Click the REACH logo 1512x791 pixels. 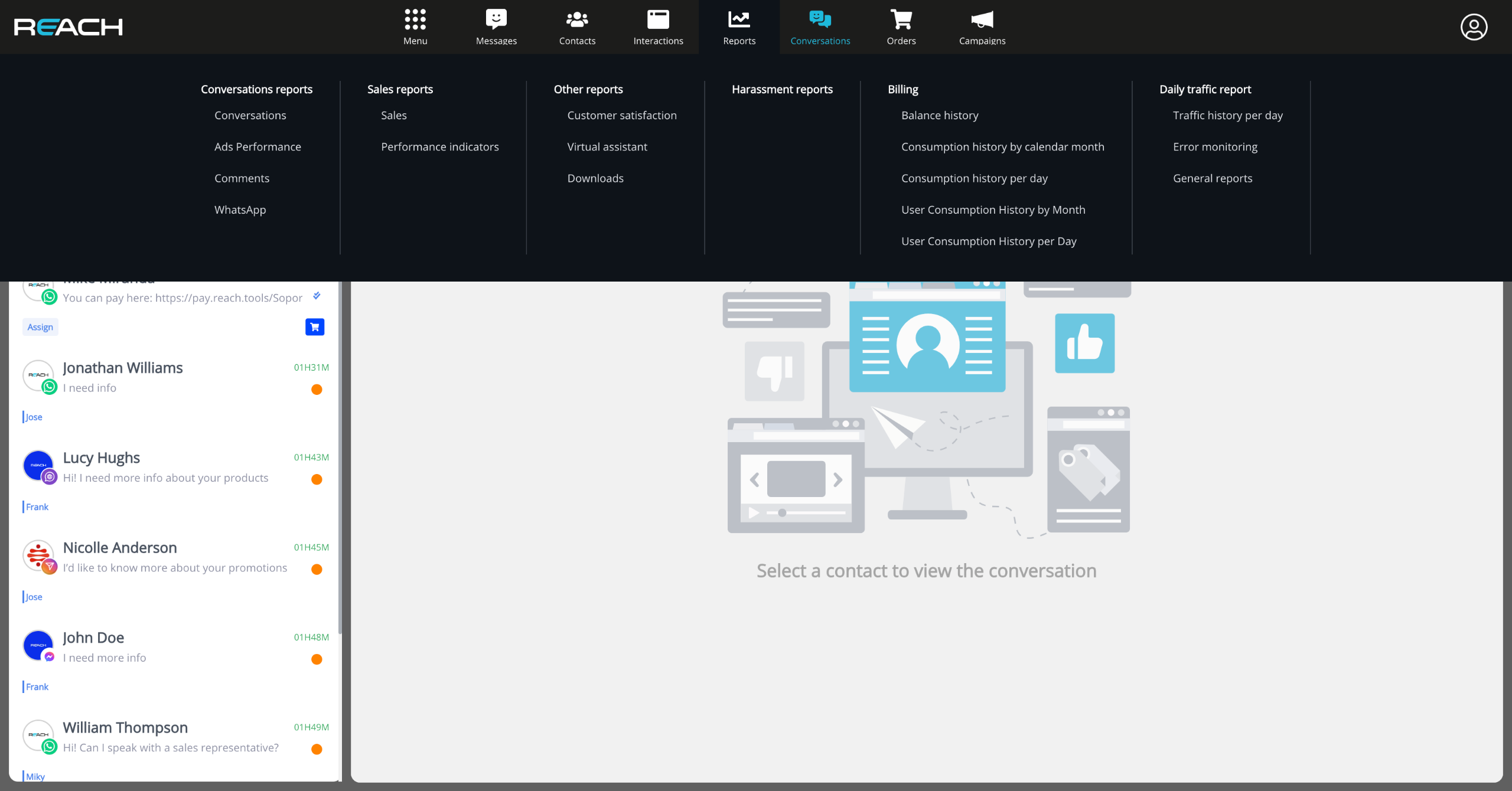pos(69,27)
